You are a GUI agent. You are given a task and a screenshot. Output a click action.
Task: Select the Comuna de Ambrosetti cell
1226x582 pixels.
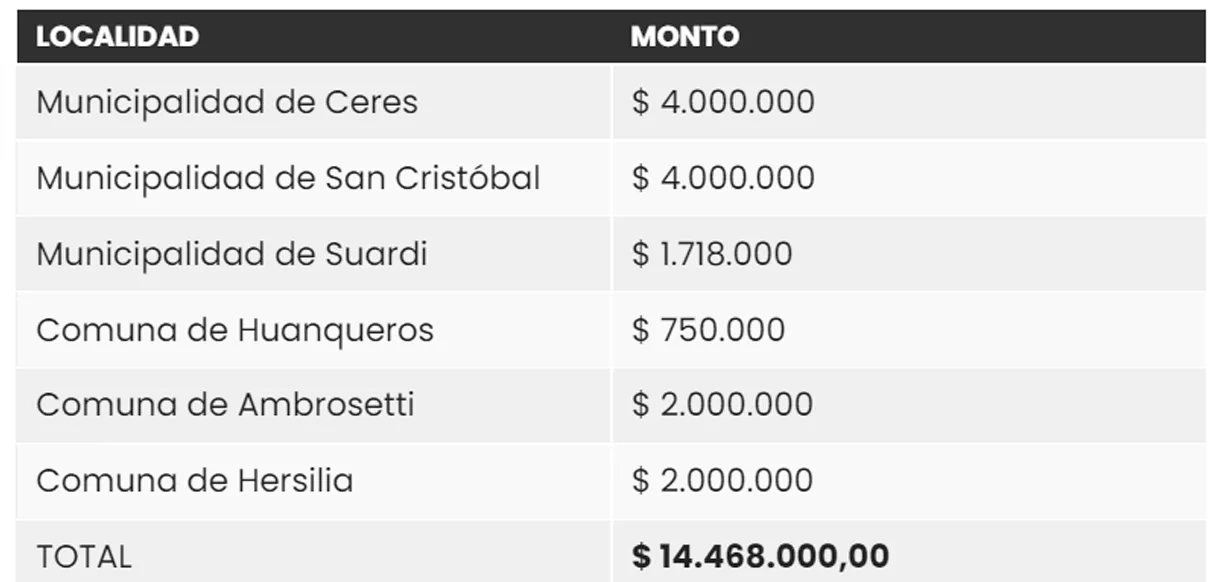tap(225, 405)
